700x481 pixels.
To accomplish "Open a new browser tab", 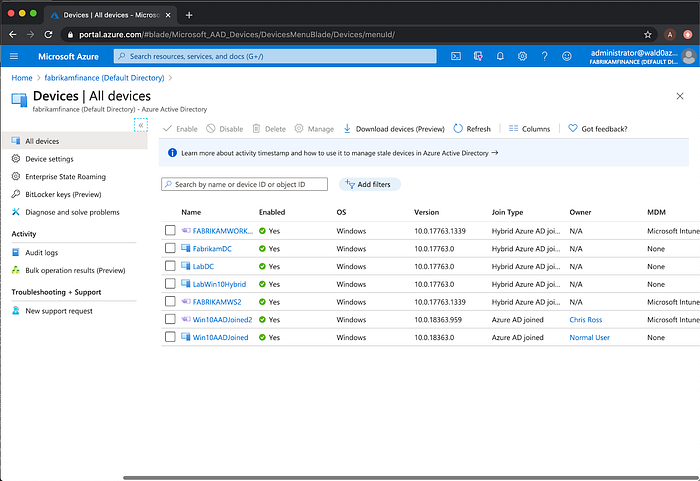I will click(x=189, y=15).
